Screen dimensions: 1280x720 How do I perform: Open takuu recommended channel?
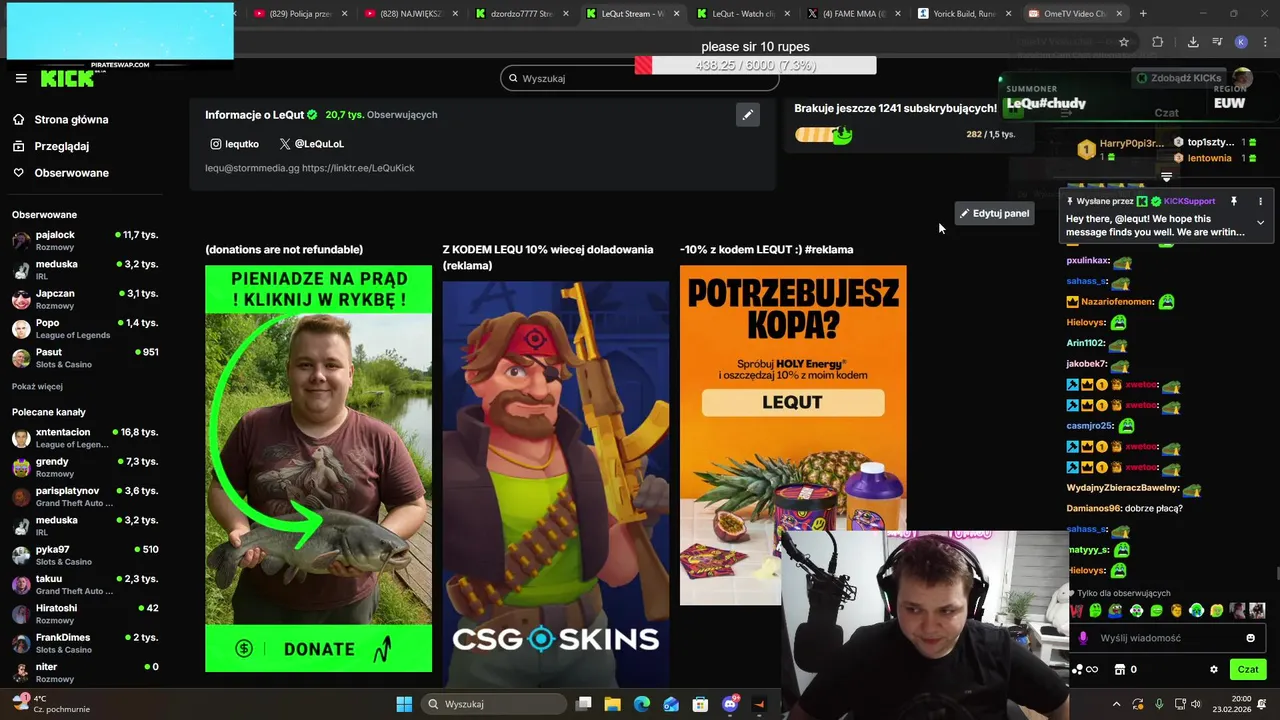(x=85, y=584)
